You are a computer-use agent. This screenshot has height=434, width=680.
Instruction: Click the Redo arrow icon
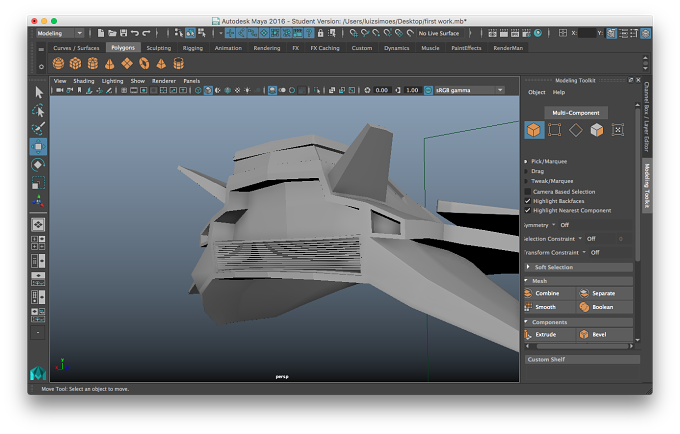coord(146,33)
